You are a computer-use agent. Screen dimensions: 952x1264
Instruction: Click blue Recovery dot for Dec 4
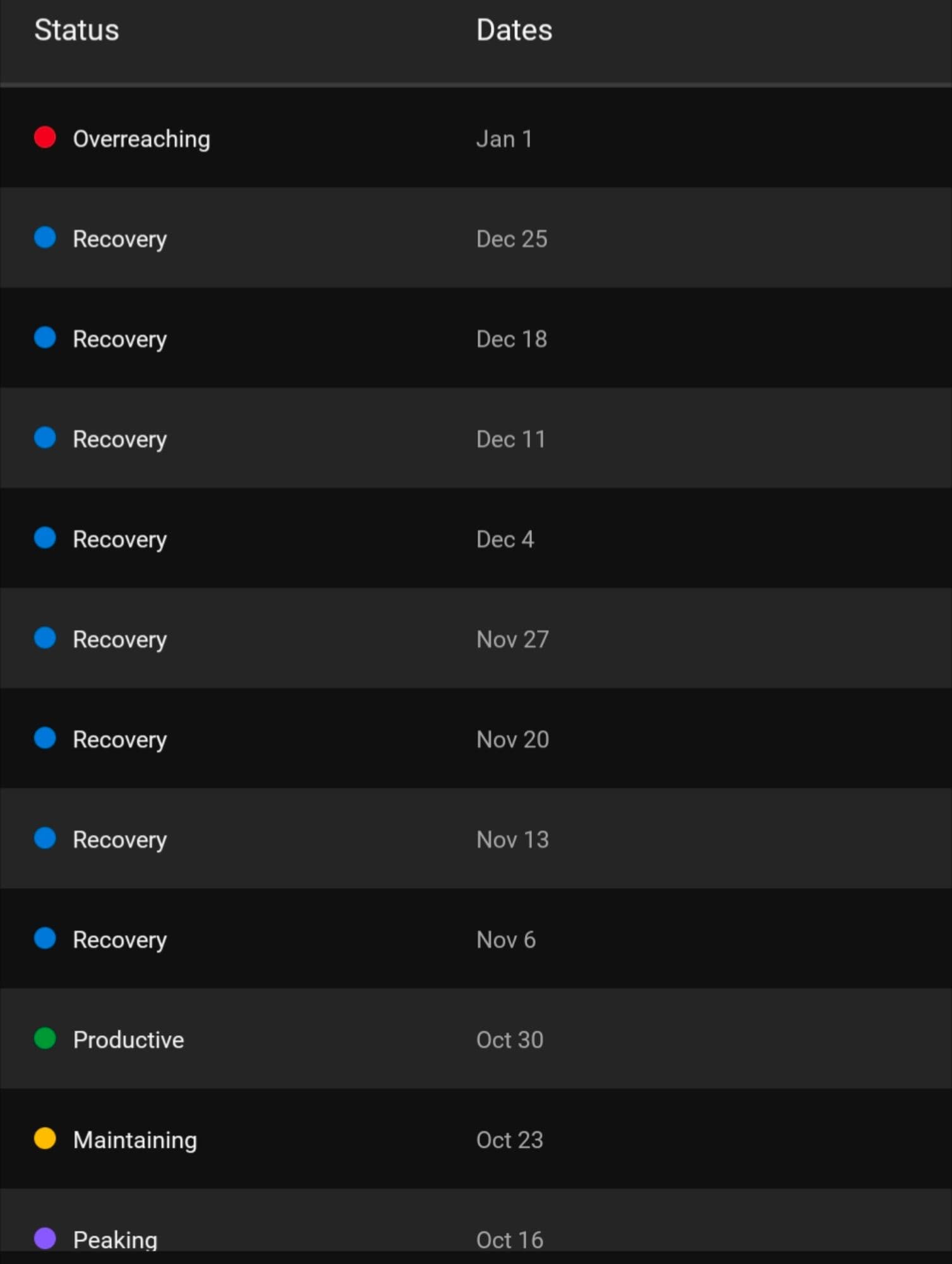(45, 538)
